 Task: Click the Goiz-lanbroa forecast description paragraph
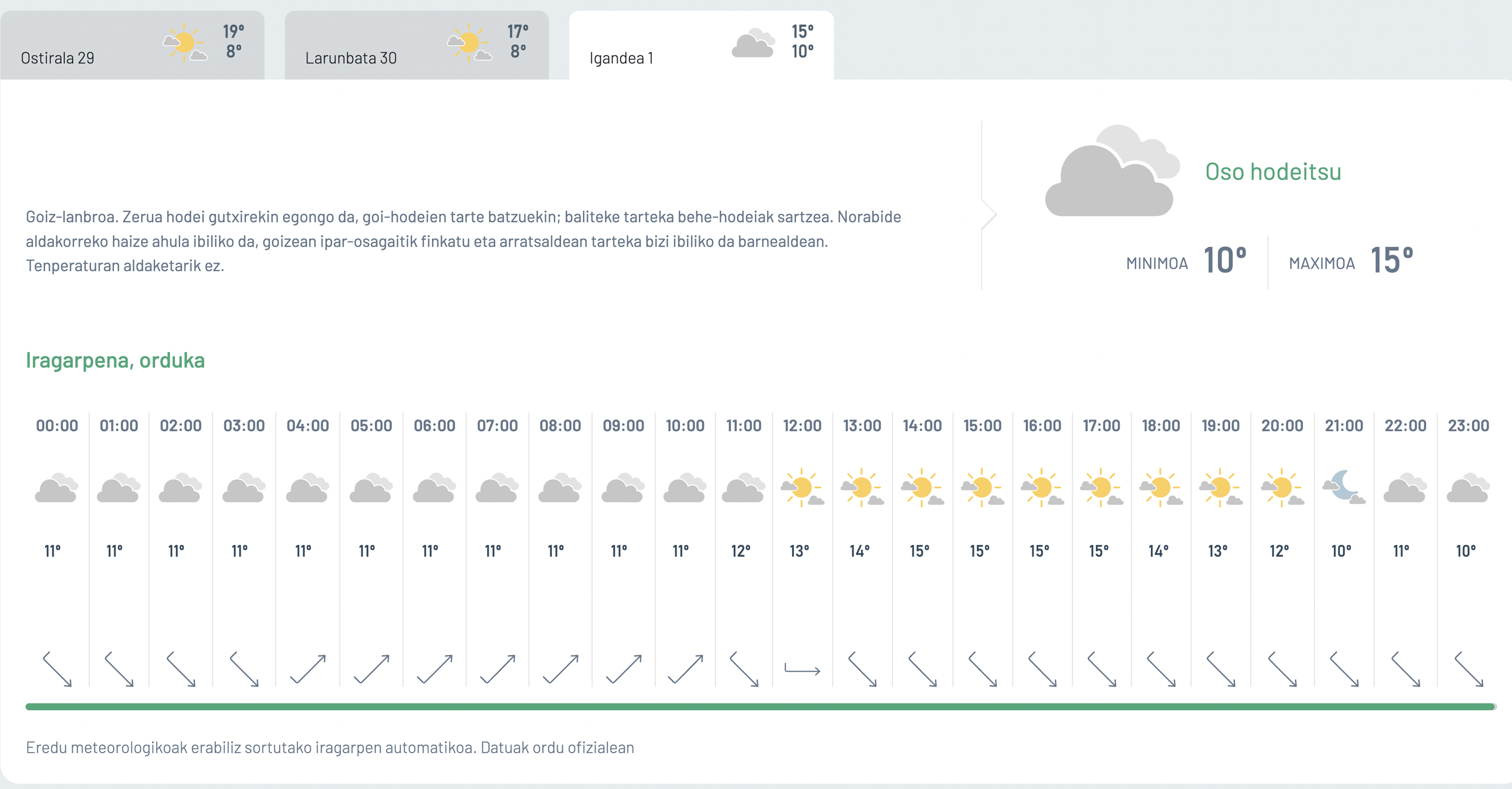pyautogui.click(x=464, y=241)
